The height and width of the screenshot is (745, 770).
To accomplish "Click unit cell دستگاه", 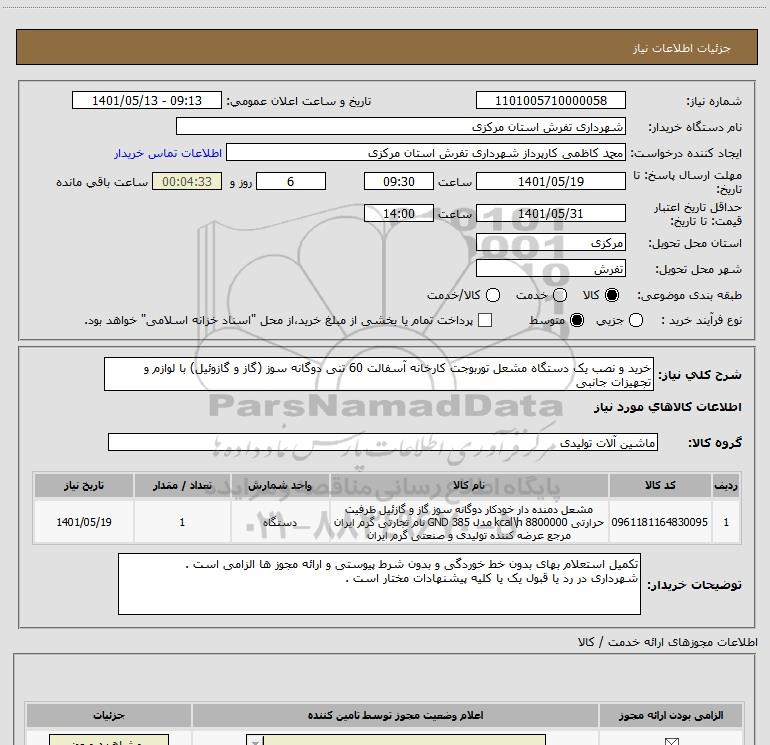I will 280,522.
